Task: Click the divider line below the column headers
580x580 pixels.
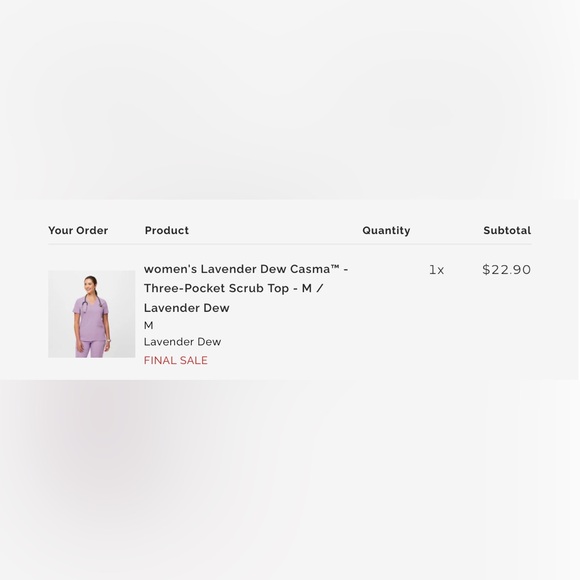Action: [290, 244]
